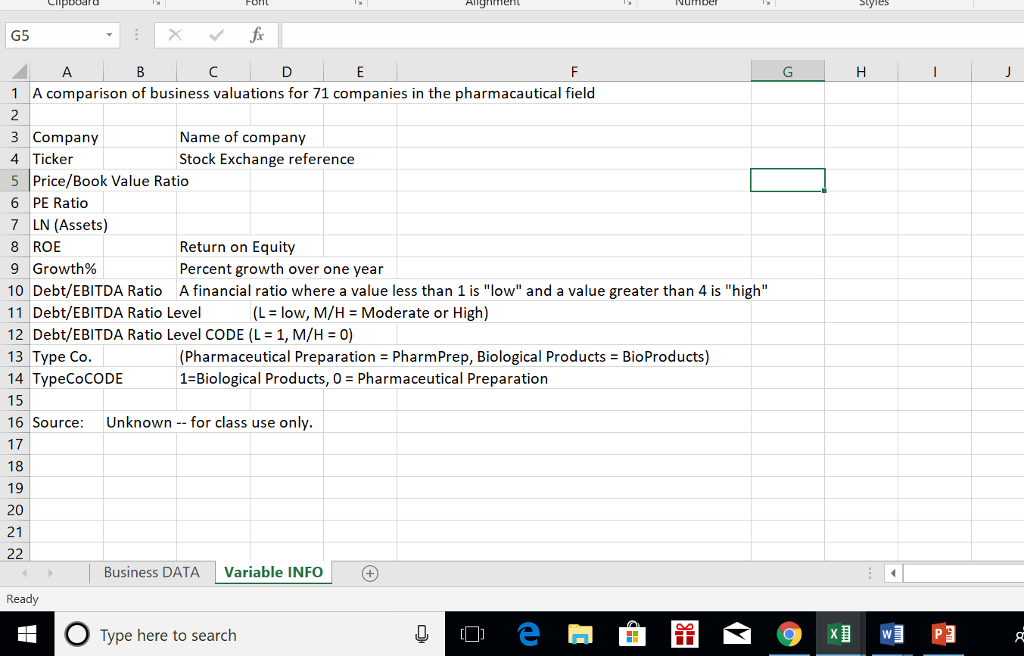1024x656 pixels.
Task: Open the Alignment dialog launcher
Action: click(629, 4)
